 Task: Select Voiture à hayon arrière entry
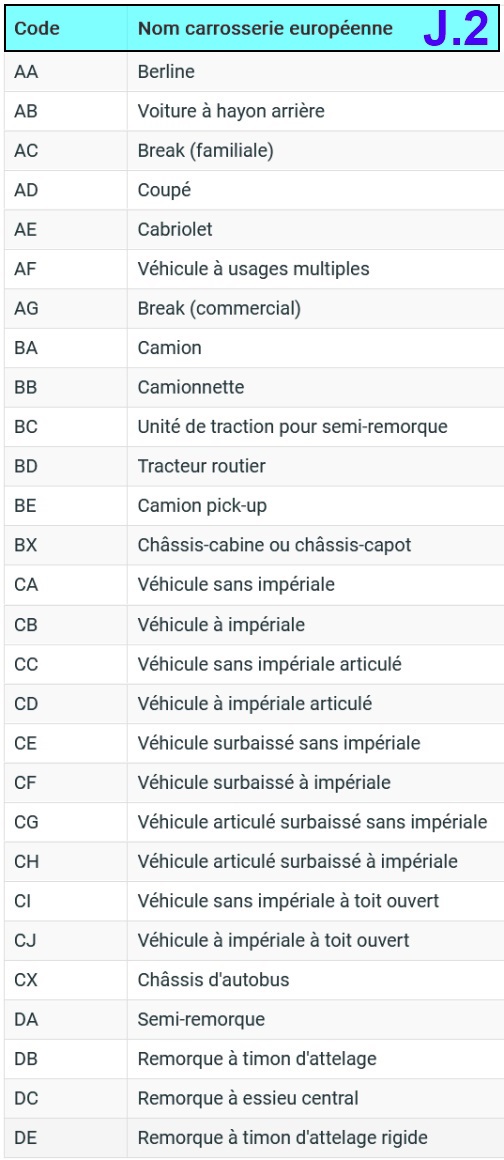(231, 111)
